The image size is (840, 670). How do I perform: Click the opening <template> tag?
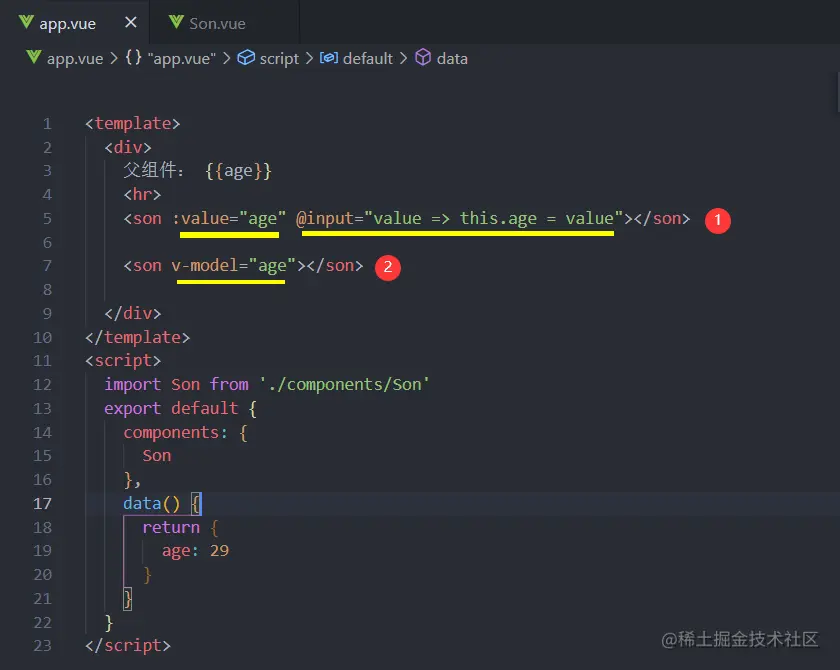click(132, 124)
